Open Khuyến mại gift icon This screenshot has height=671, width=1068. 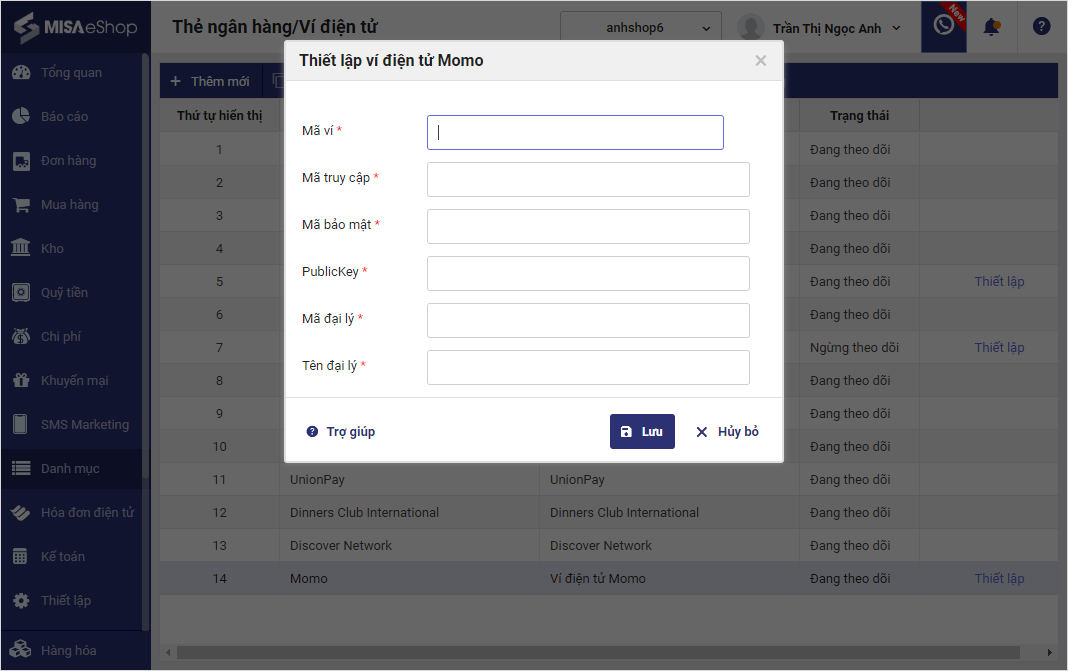pyautogui.click(x=21, y=380)
